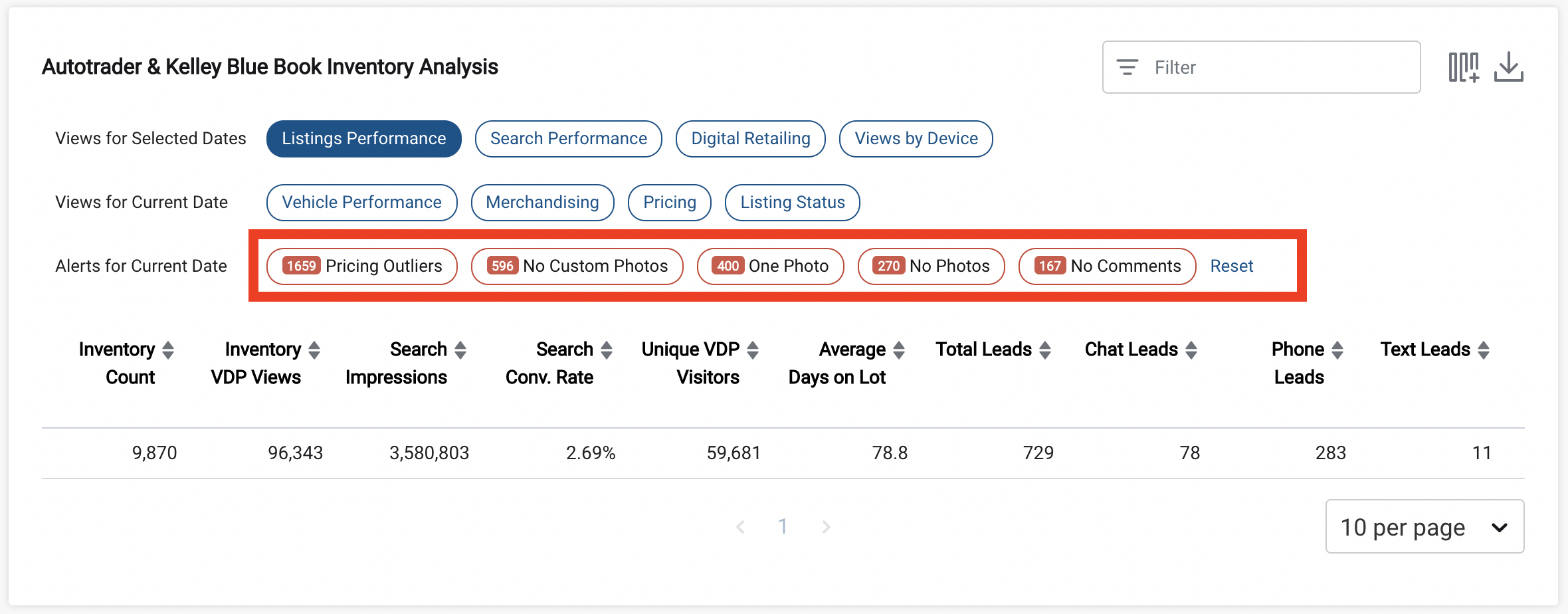Viewport: 1568px width, 614px height.
Task: Sort by Total Leads column
Action: tap(1045, 350)
